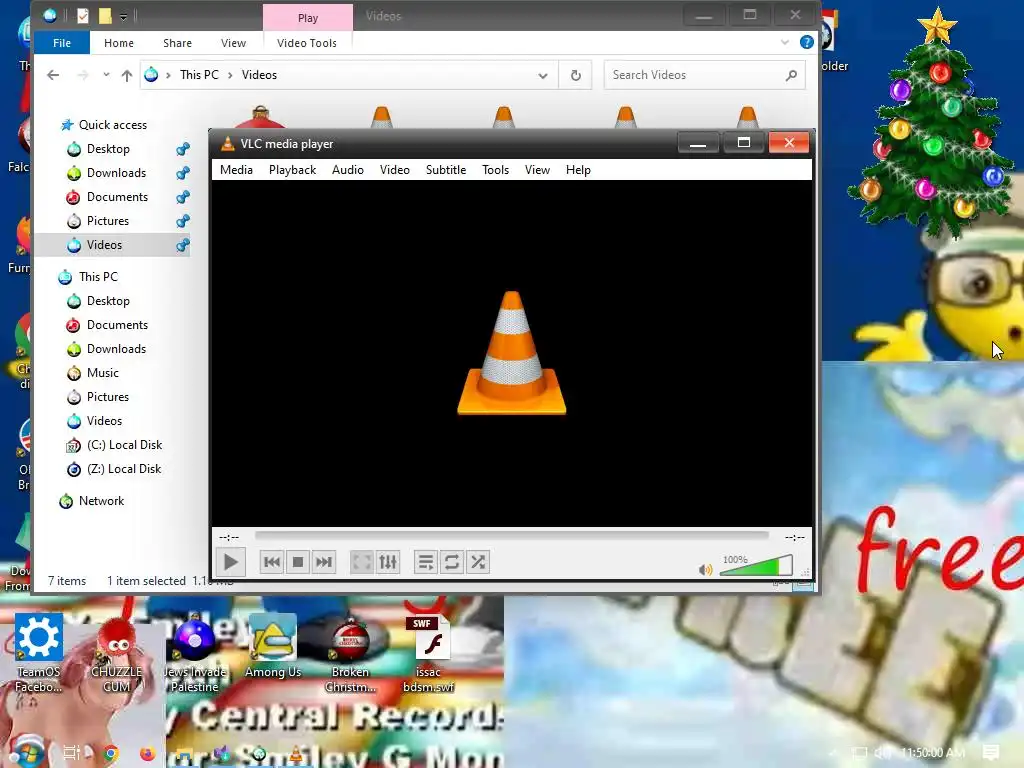Screen dimensions: 1024x768
Task: Toggle VLC remaining time label
Action: pos(794,537)
